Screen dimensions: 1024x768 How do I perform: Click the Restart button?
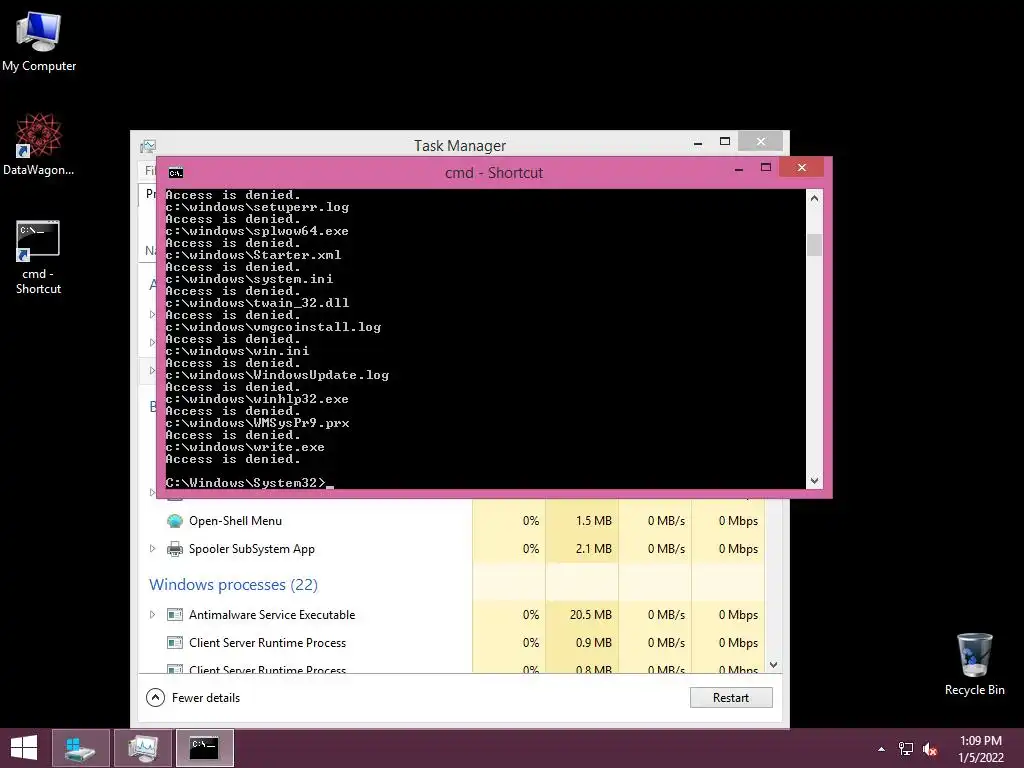731,697
